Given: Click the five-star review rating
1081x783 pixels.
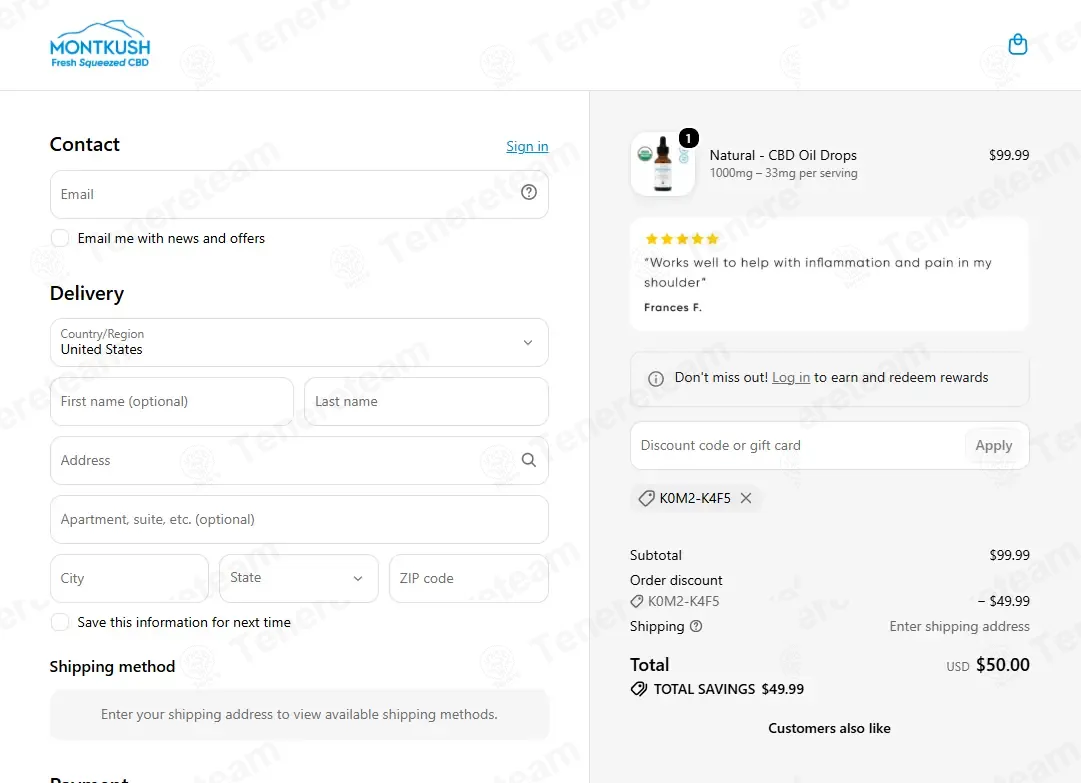Looking at the screenshot, I should point(682,239).
